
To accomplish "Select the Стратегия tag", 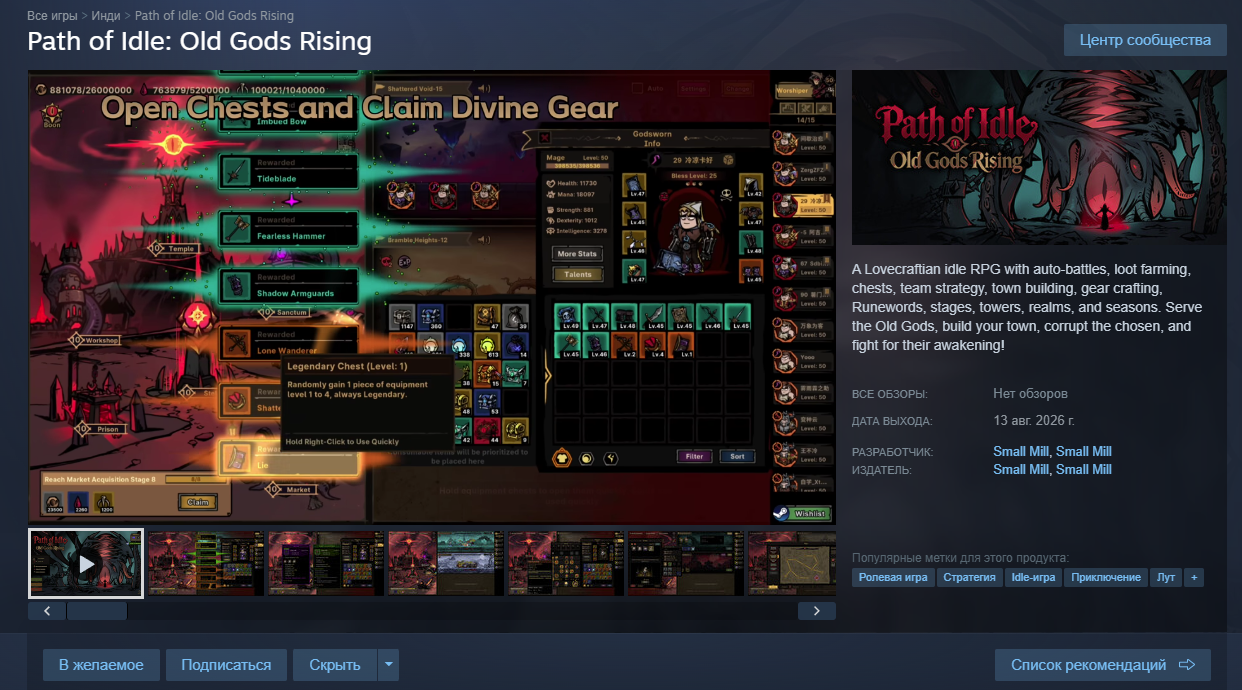I will pyautogui.click(x=969, y=577).
